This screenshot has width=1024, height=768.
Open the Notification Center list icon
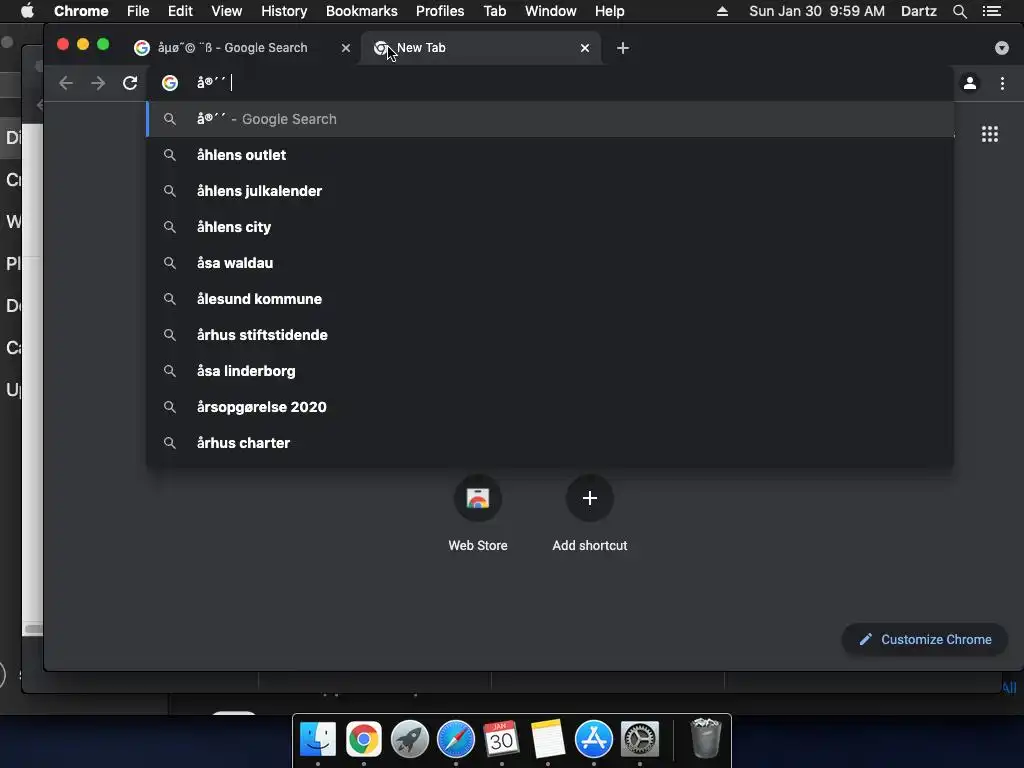pyautogui.click(x=992, y=11)
